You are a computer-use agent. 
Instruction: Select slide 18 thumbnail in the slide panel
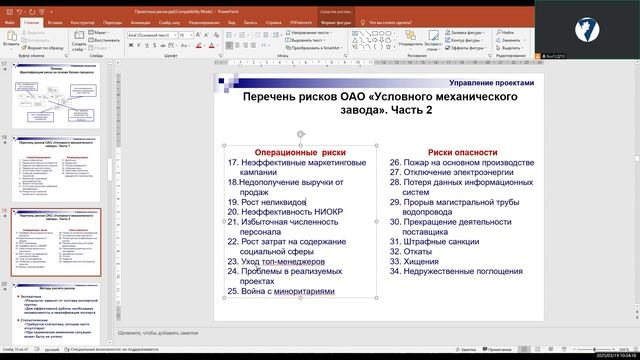pyautogui.click(x=56, y=169)
